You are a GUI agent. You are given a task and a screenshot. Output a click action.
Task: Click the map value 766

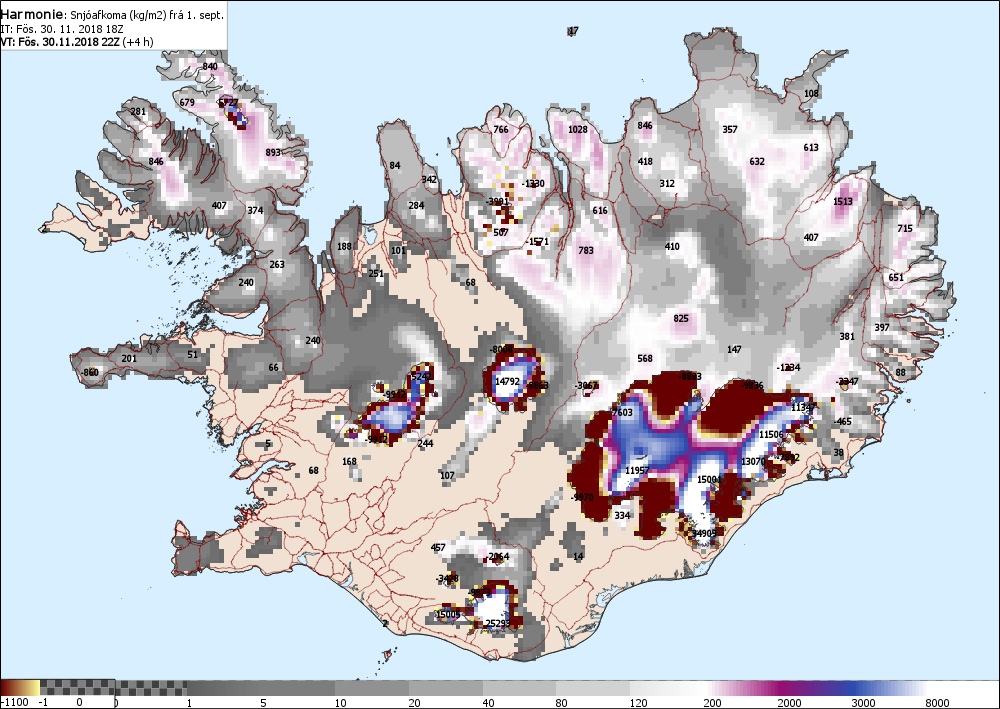[x=501, y=129]
